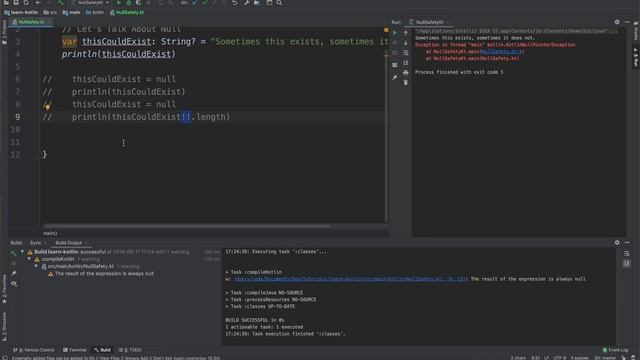Click LF line separator in status bar

coord(547,358)
